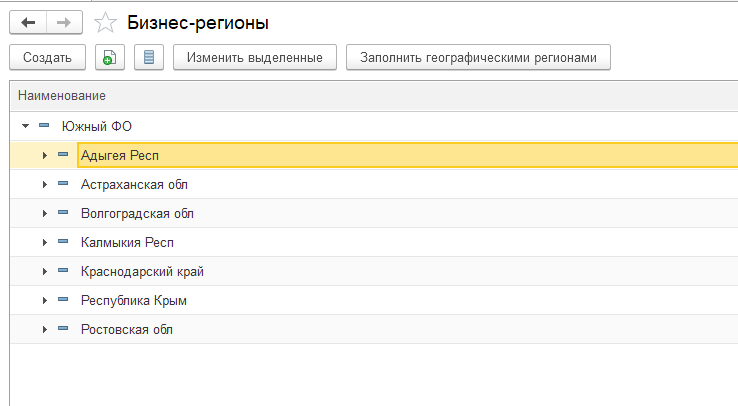Image resolution: width=738 pixels, height=406 pixels.
Task: Click the create-by-copying document icon
Action: [x=110, y=57]
